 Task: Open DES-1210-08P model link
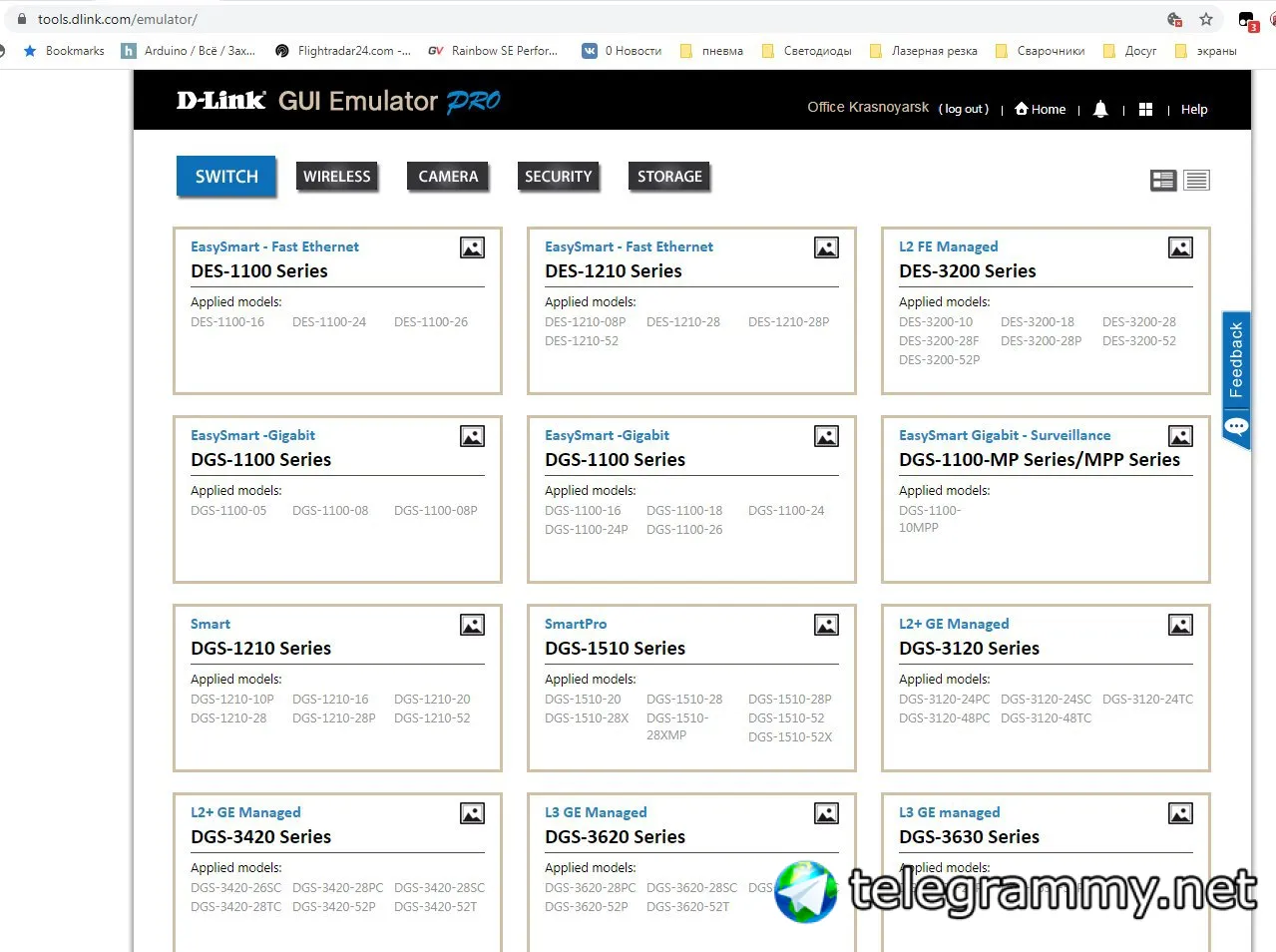586,322
